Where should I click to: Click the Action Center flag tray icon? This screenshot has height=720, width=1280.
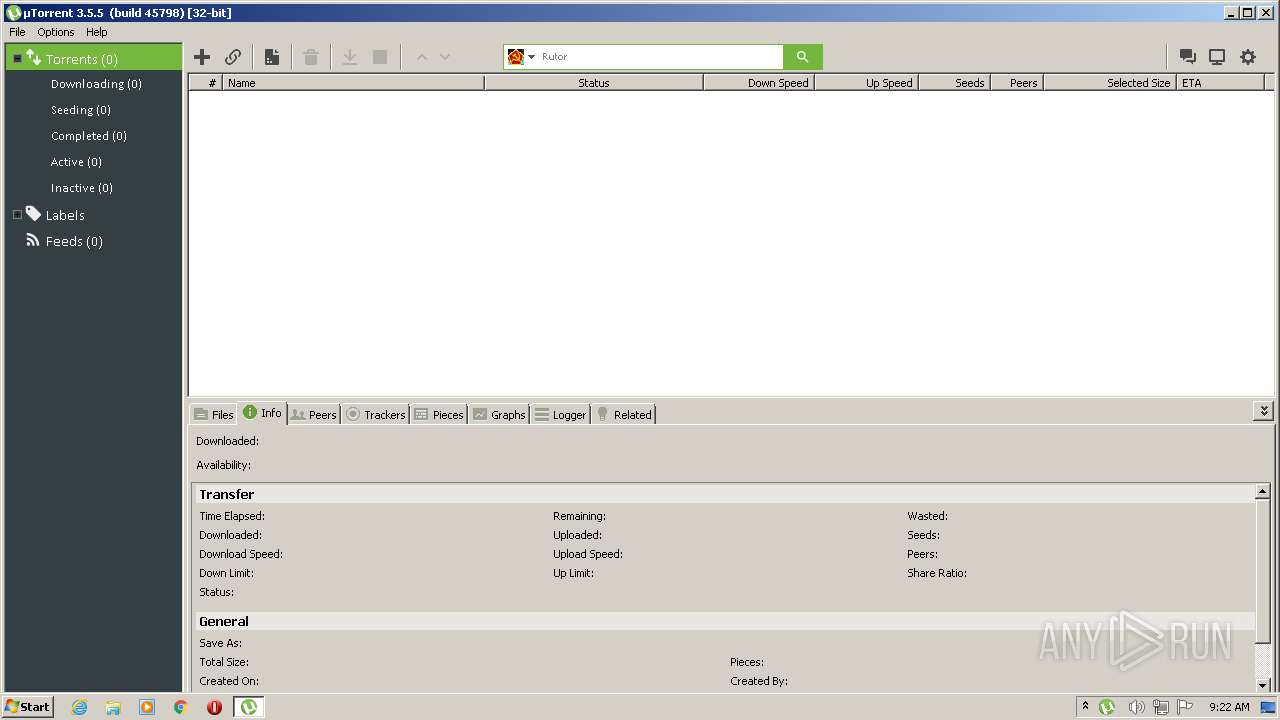1185,707
